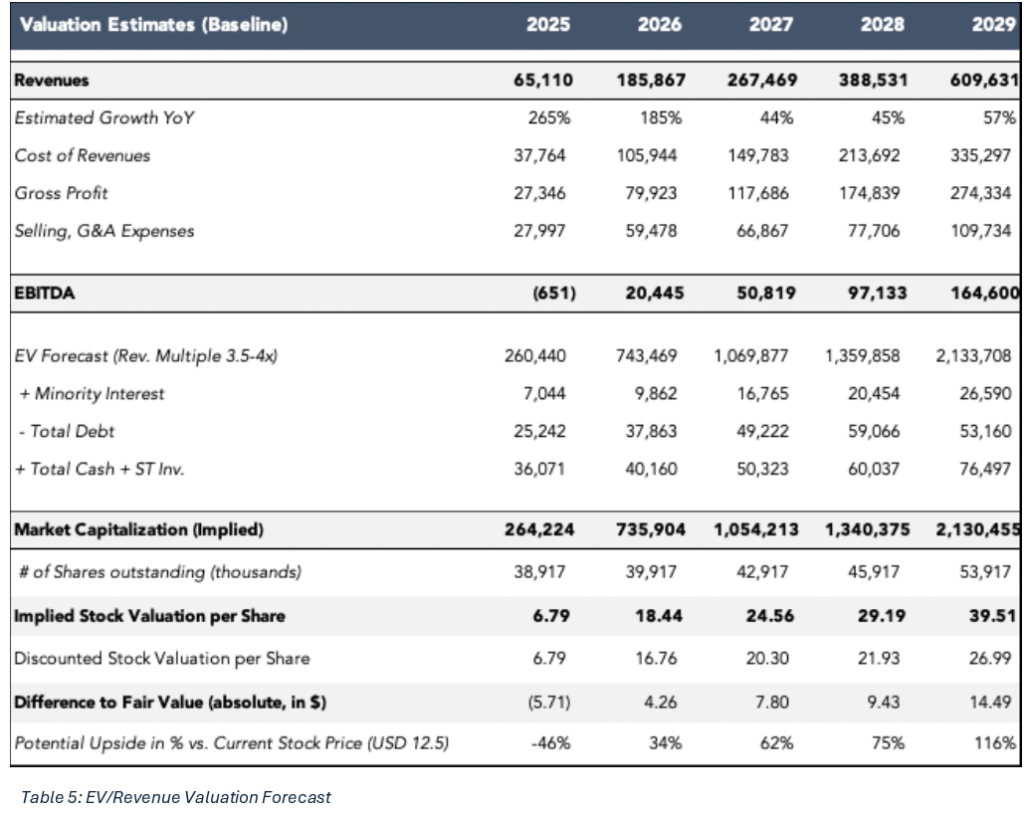The width and height of the screenshot is (1024, 814).
Task: Click the '+ Total Cash + ST Inv.' label
Action: pyautogui.click(x=99, y=469)
